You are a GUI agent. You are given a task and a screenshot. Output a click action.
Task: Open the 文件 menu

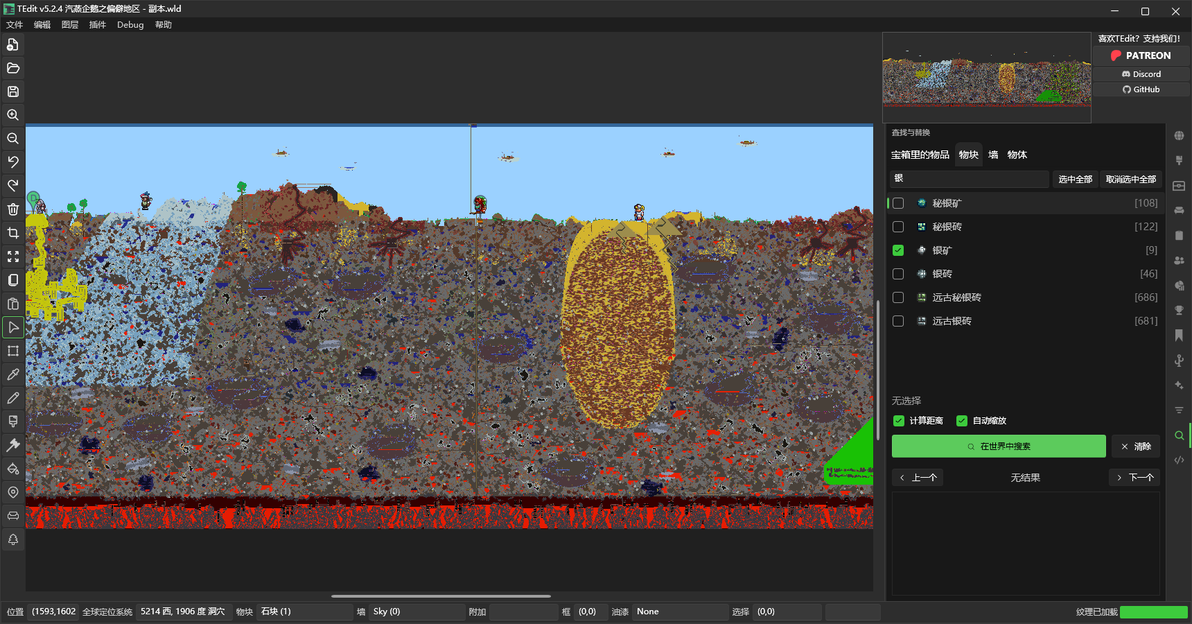pos(14,25)
